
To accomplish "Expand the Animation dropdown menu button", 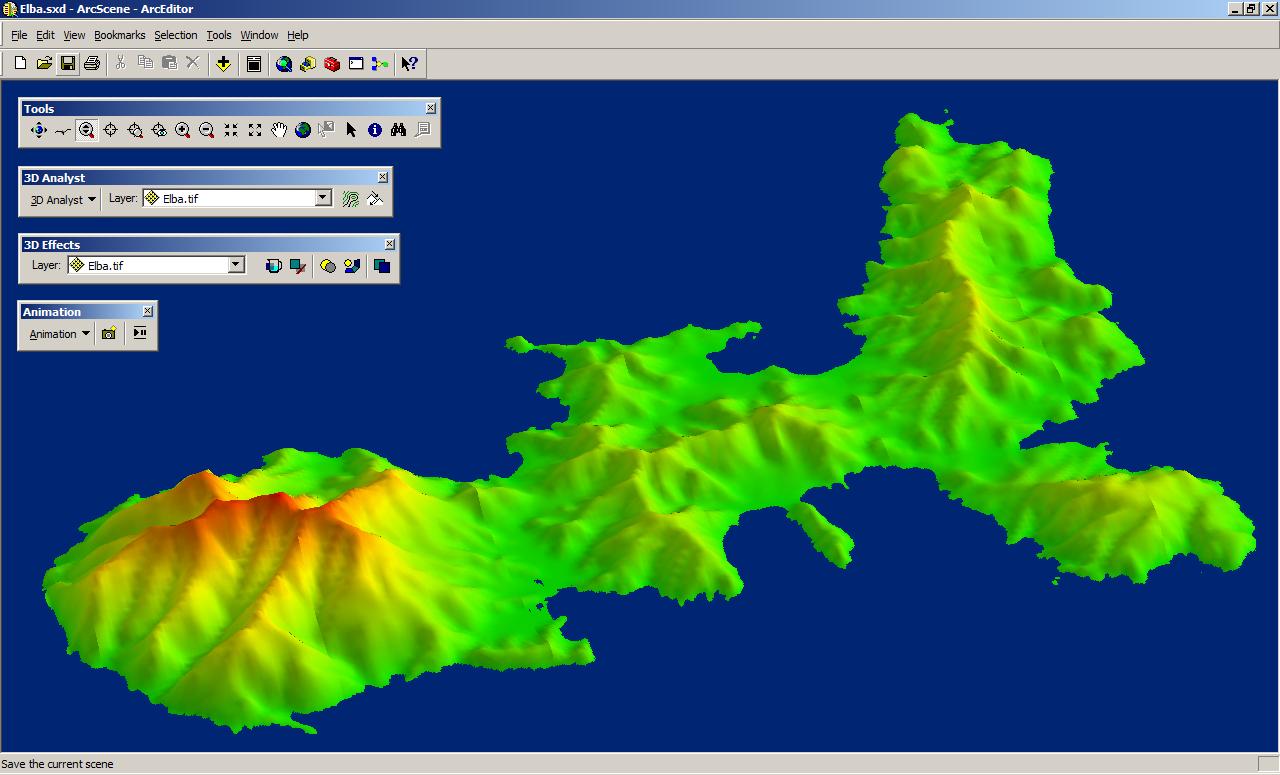I will (60, 334).
